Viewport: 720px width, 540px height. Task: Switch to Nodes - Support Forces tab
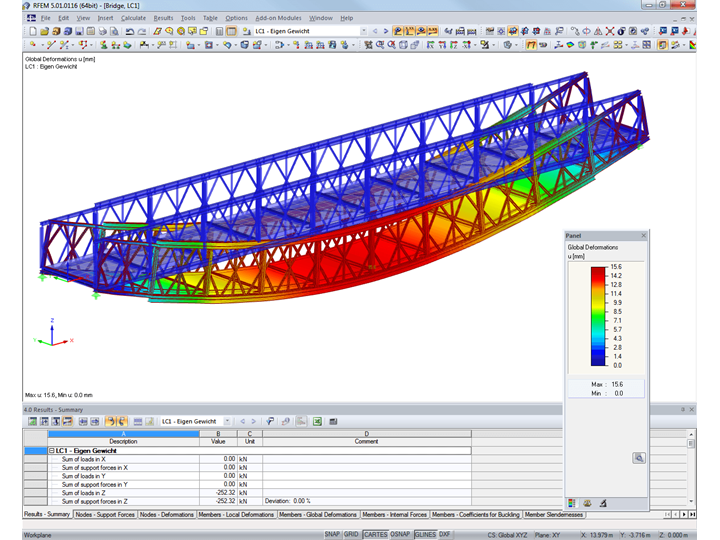(x=105, y=515)
